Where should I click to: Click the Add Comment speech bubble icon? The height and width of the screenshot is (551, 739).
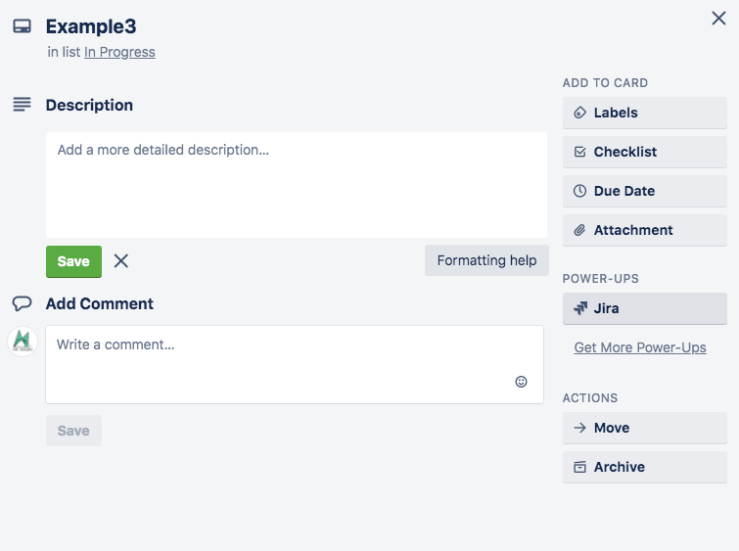(22, 303)
